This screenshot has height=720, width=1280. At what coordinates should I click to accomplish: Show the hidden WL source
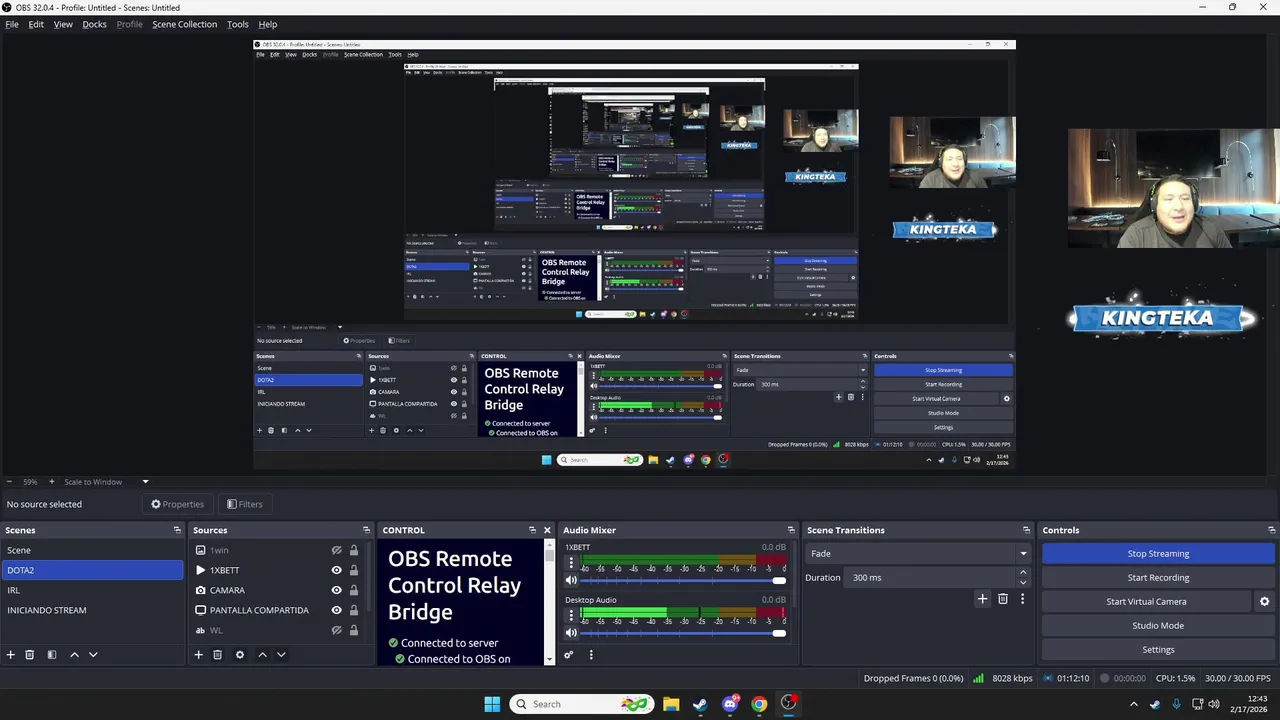336,630
